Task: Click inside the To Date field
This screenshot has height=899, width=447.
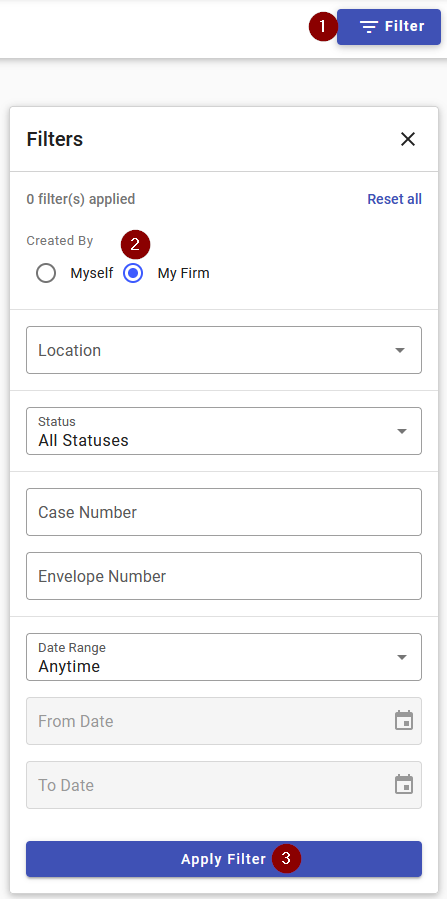Action: tap(224, 785)
